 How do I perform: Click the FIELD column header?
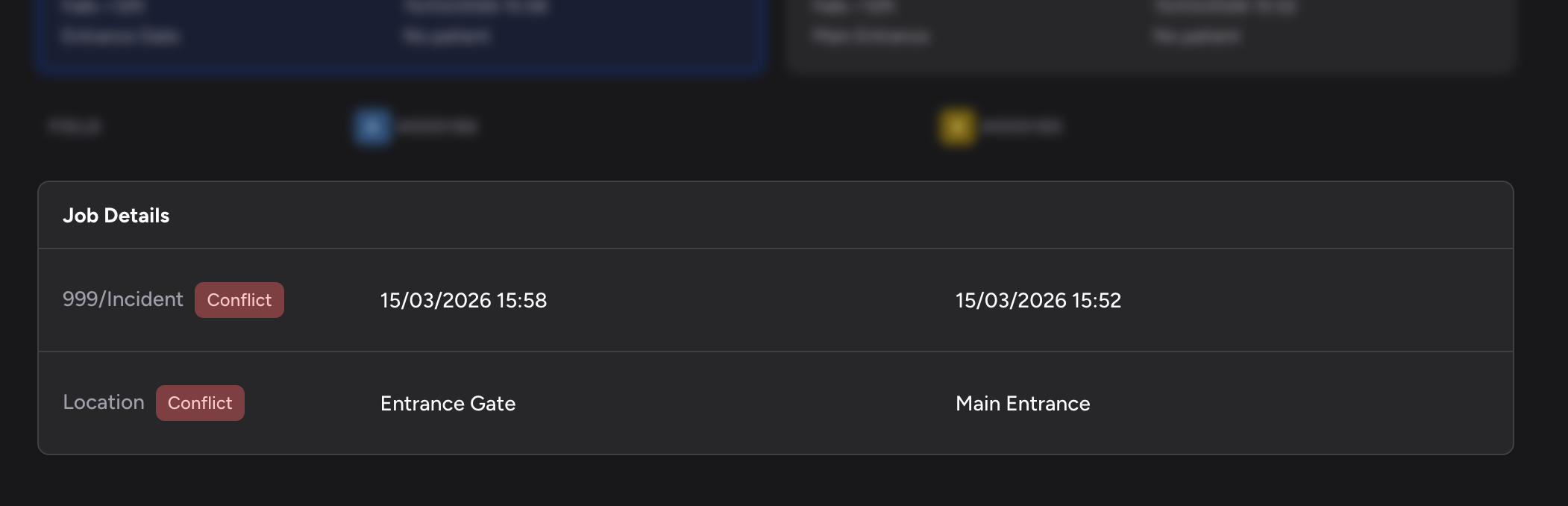74,127
